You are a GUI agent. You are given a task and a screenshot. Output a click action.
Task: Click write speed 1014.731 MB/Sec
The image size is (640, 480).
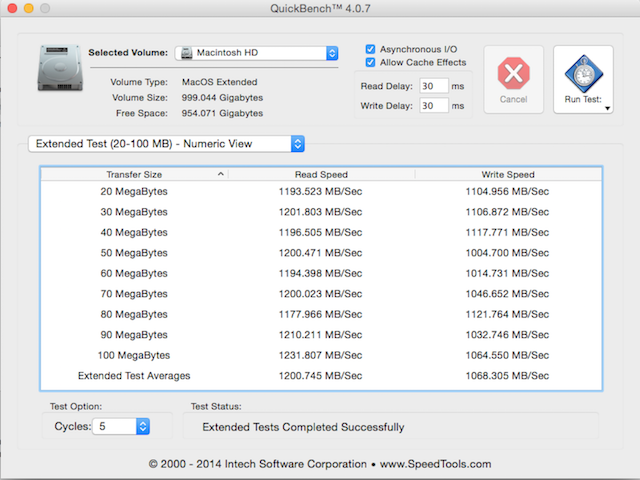[507, 273]
